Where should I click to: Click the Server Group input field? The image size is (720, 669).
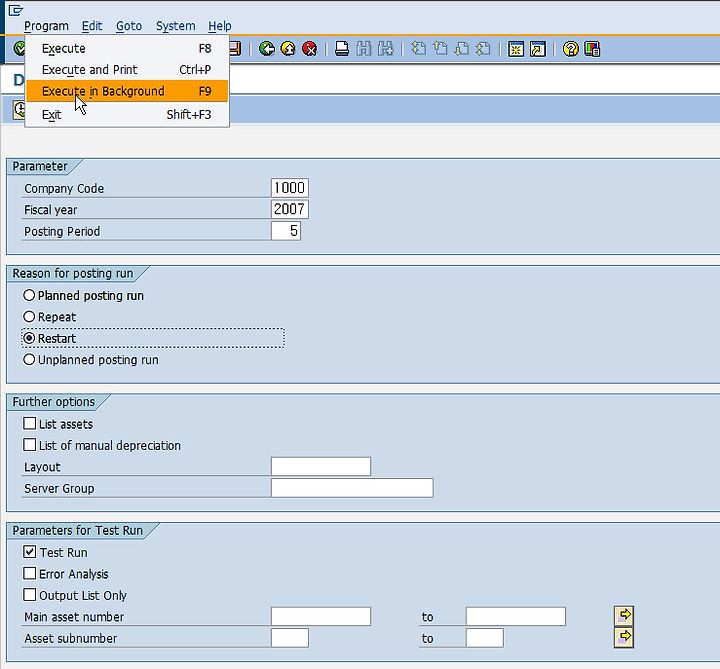(352, 488)
